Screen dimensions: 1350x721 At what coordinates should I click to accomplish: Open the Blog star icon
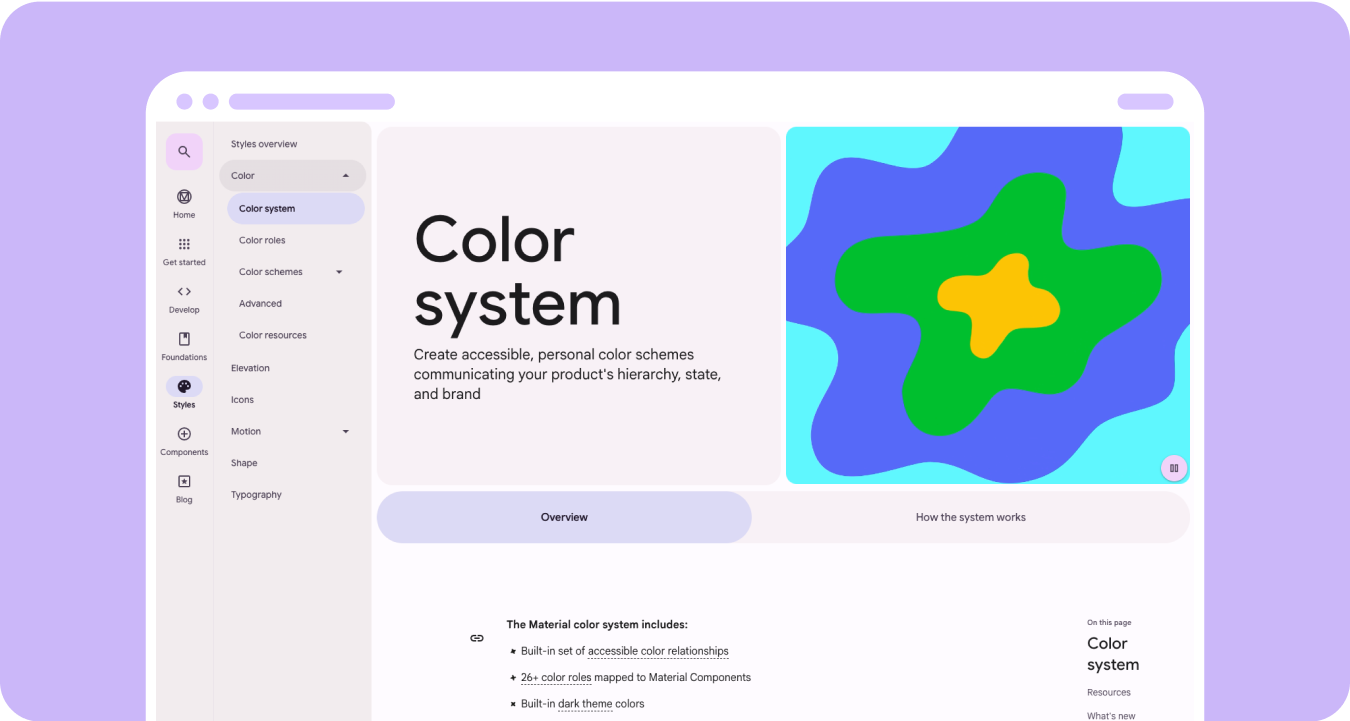tap(184, 482)
